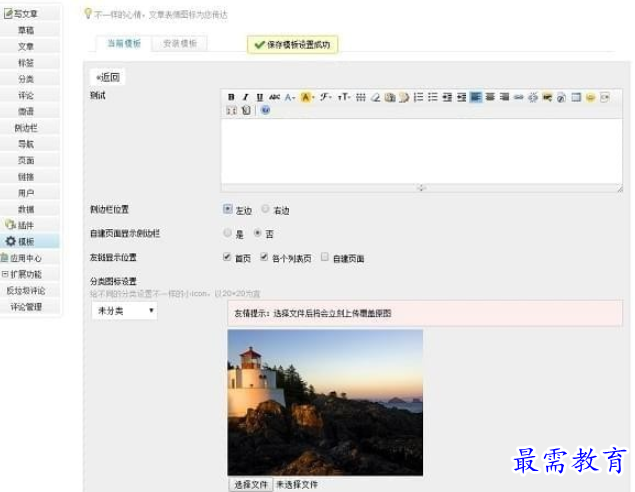Open 评论管理 in the sidebar

[26, 307]
